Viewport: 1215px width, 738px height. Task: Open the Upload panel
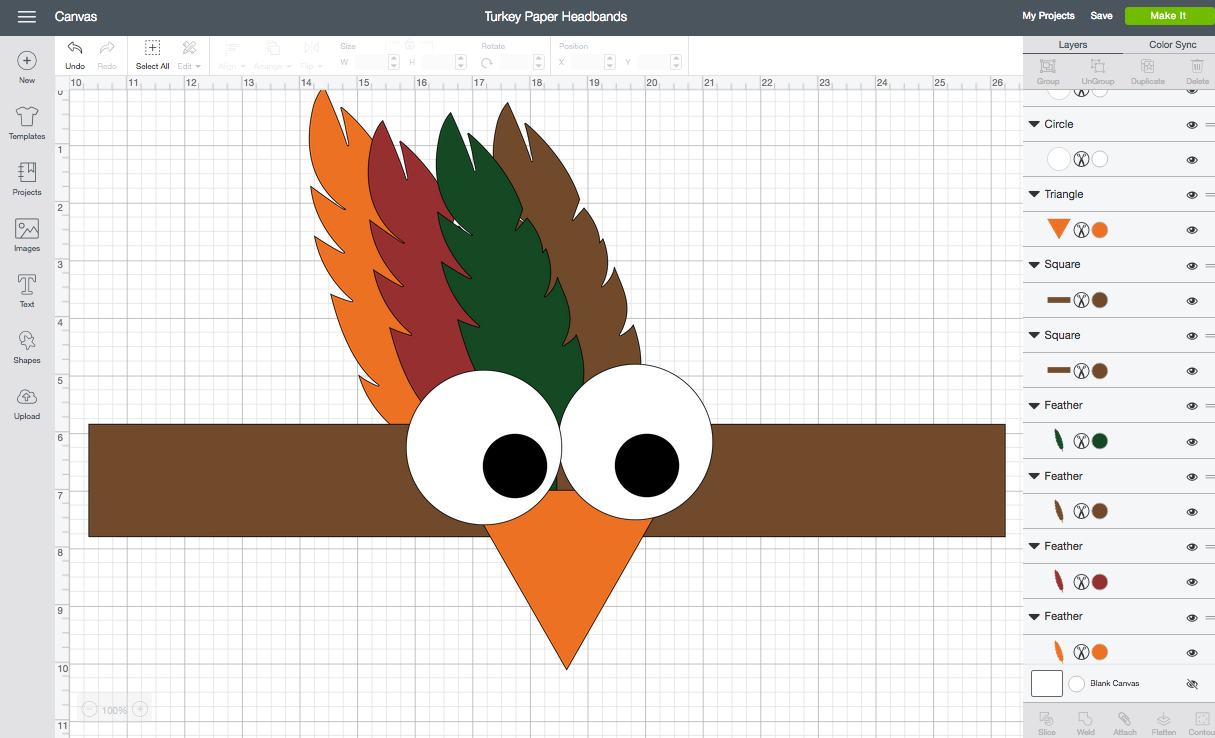click(27, 404)
